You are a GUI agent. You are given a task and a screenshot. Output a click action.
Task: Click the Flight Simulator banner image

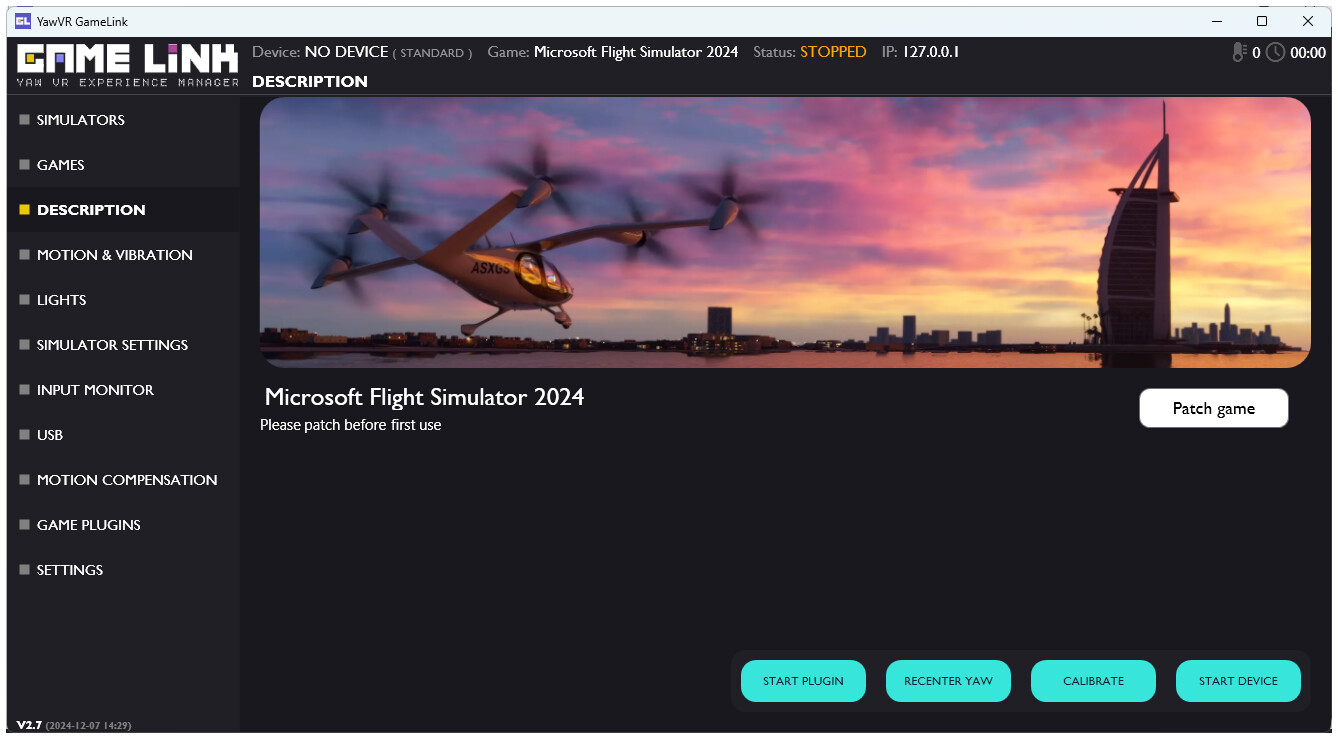tap(784, 231)
